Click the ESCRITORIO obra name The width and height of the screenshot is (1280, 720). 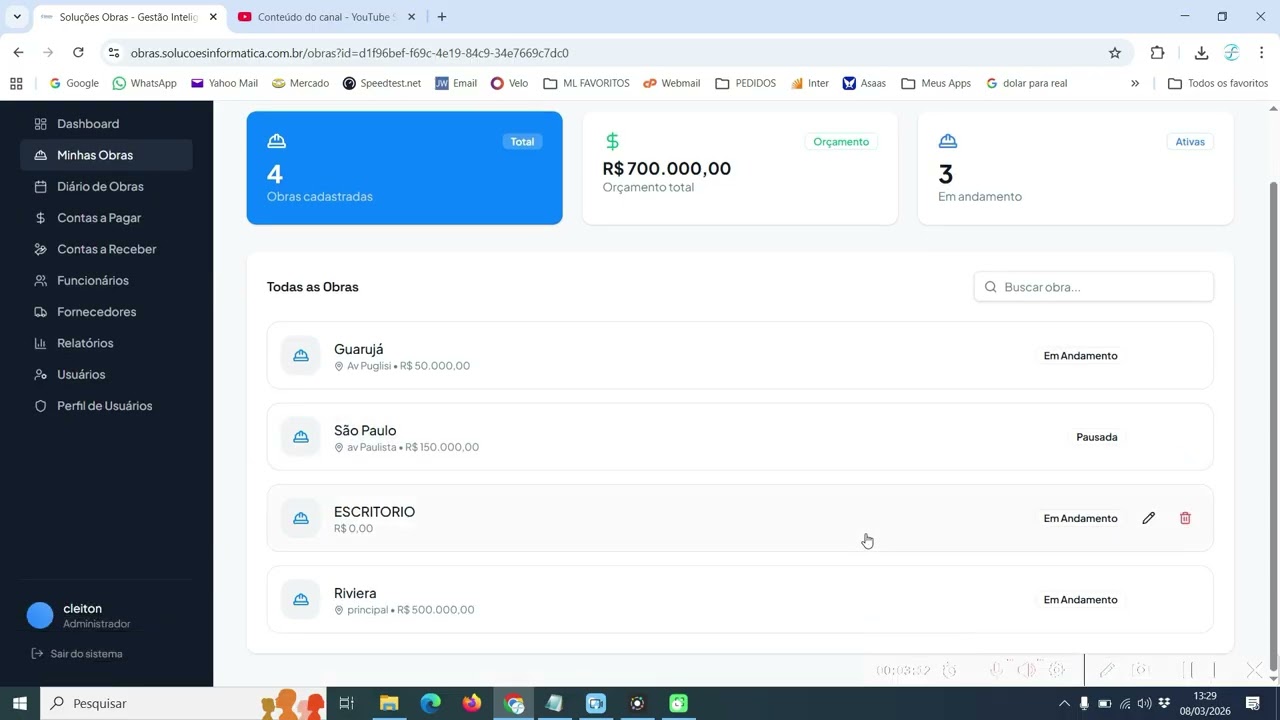coord(374,512)
